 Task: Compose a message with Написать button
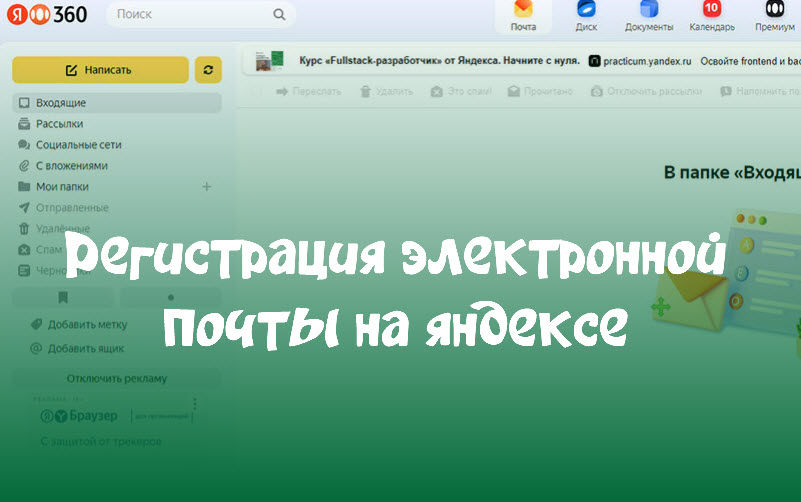[x=100, y=70]
